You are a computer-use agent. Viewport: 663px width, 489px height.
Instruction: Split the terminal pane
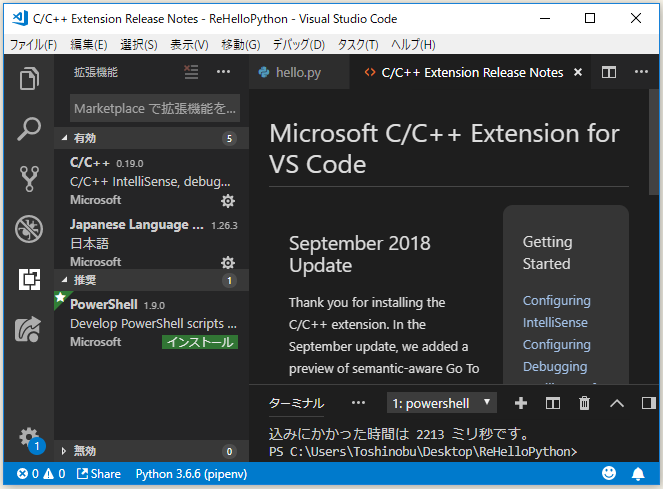click(x=553, y=403)
